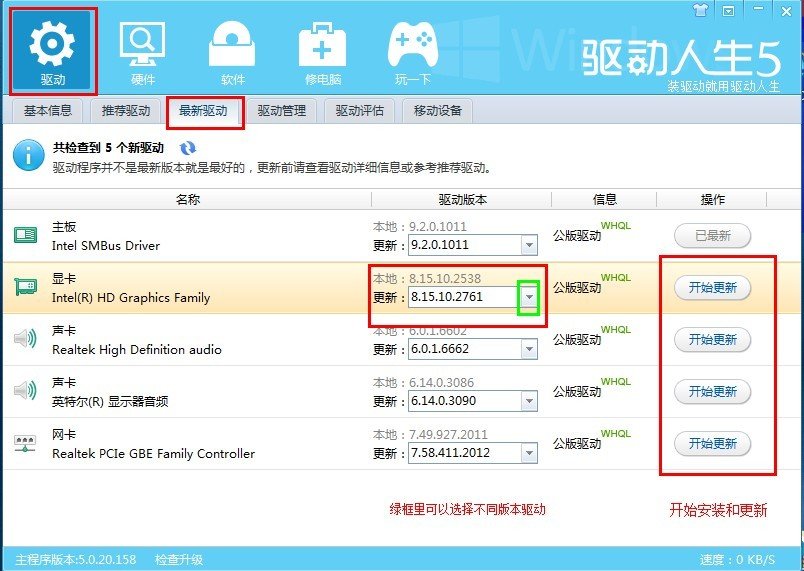
Task: Open the 硬件 hardware detection icon
Action: (143, 53)
